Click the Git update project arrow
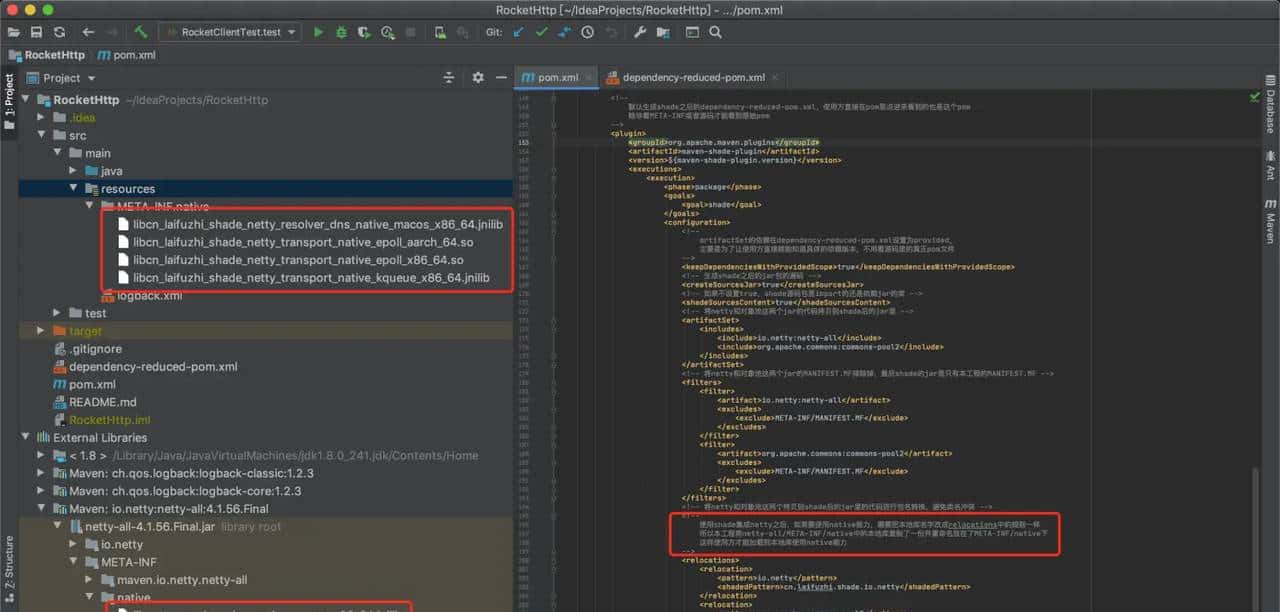 coord(518,32)
